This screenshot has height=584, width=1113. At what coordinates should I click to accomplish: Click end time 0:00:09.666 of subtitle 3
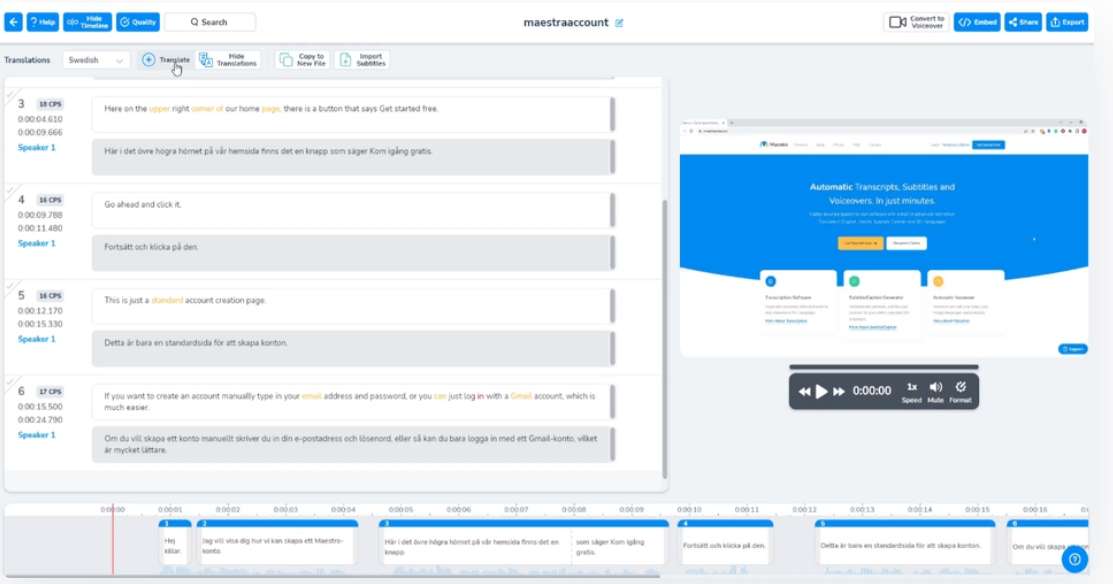tap(40, 133)
